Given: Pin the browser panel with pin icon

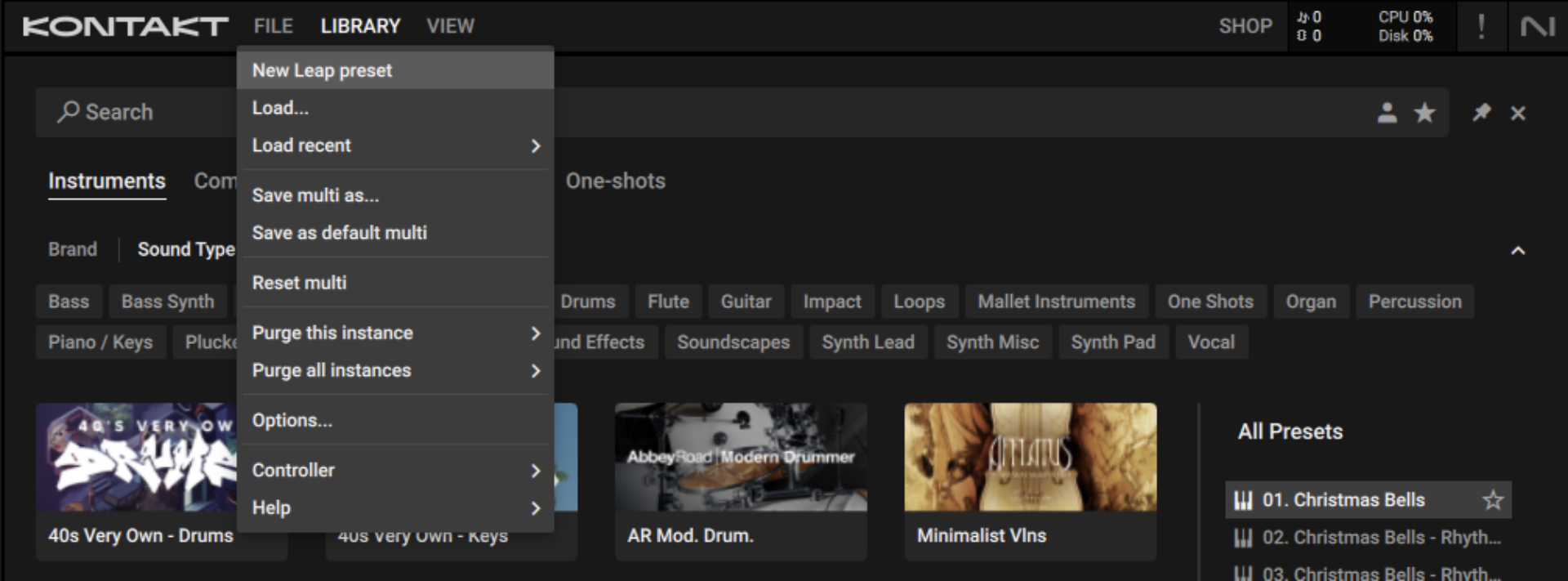Looking at the screenshot, I should click(1481, 113).
